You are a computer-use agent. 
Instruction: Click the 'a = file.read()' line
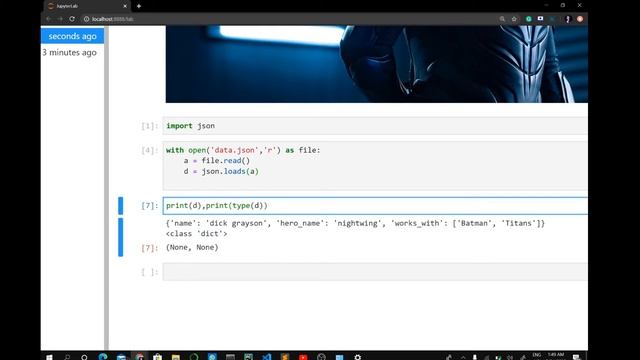point(216,161)
